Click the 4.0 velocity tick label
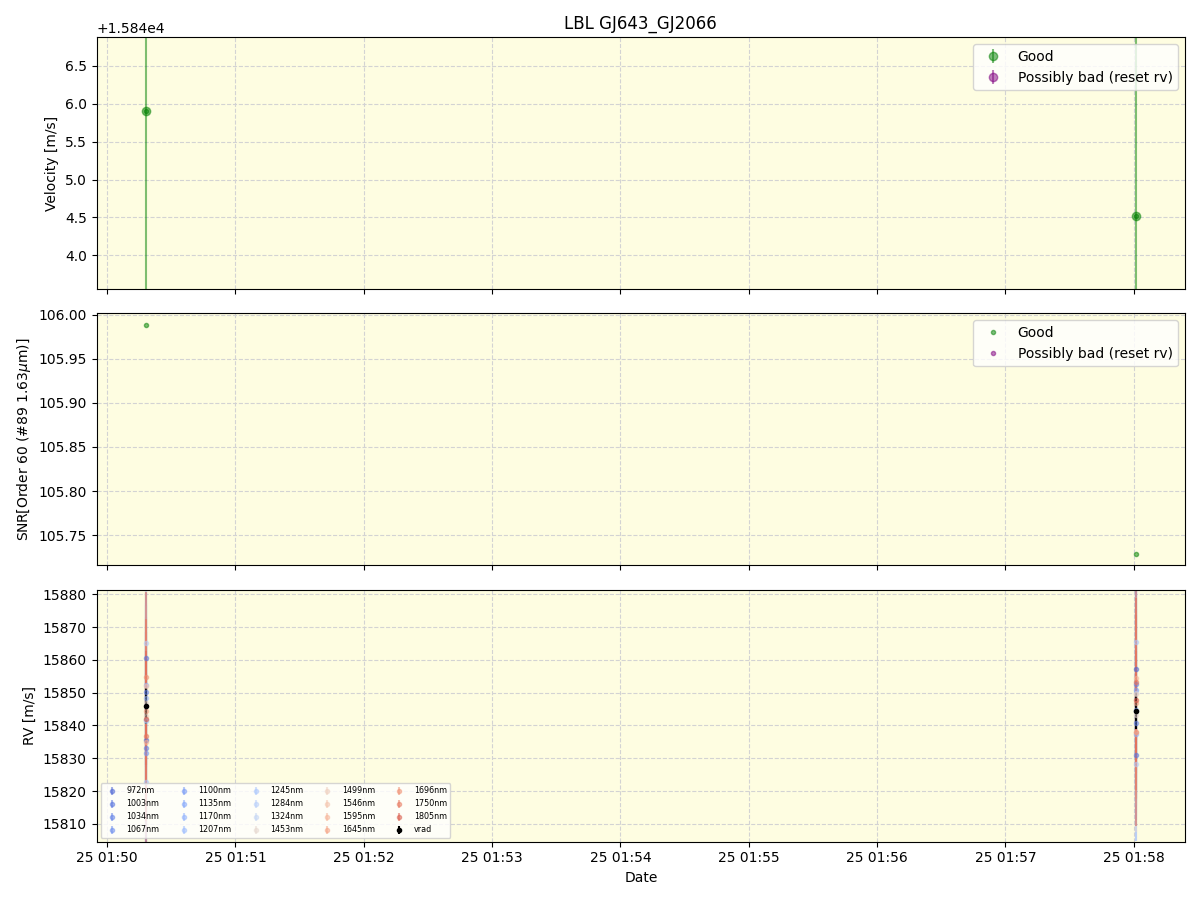Viewport: 1200px width, 900px height. click(78, 256)
